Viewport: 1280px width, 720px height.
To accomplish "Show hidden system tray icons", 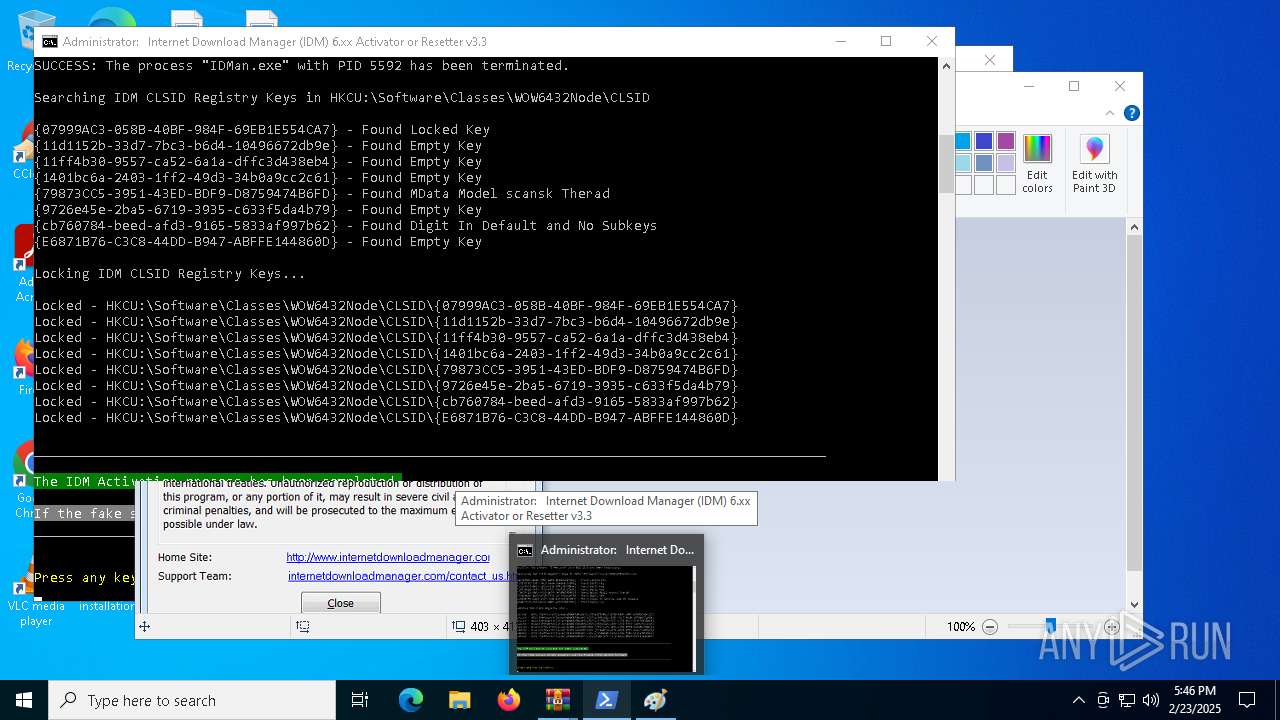I will point(1078,700).
